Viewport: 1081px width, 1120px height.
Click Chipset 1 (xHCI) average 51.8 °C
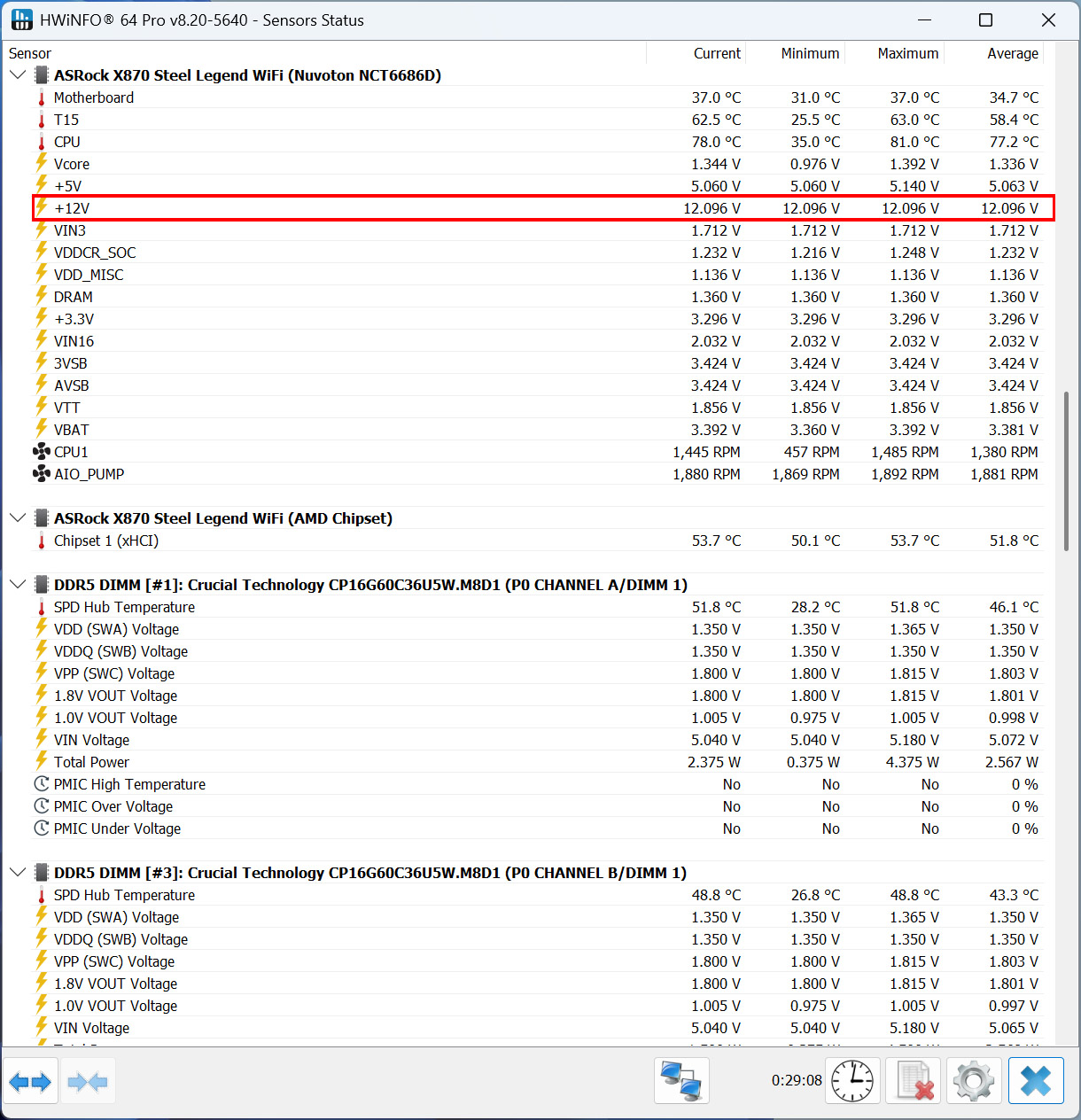1014,541
